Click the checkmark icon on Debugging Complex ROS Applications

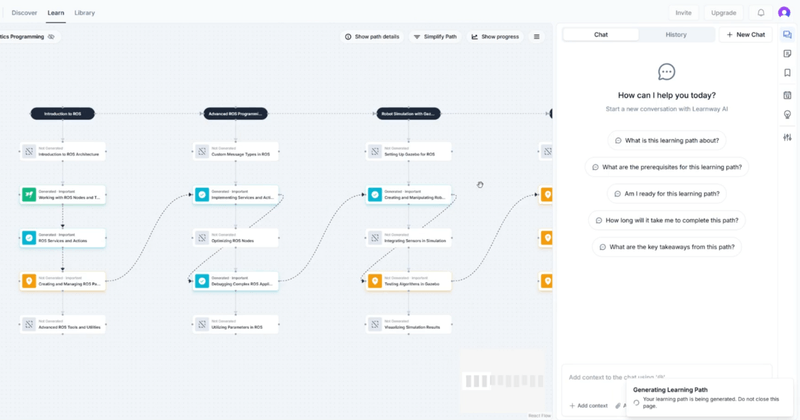click(x=202, y=281)
